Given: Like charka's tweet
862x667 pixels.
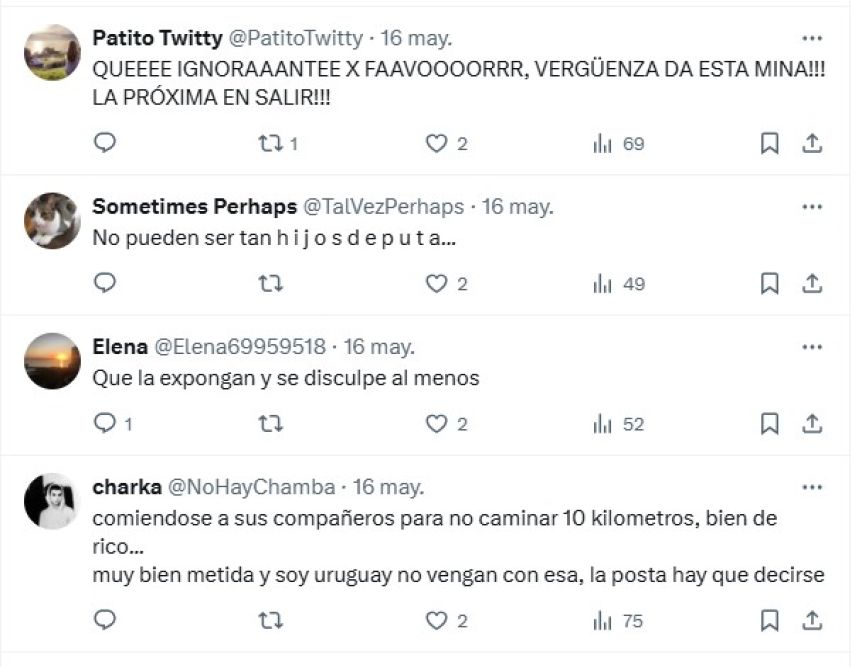Looking at the screenshot, I should (x=436, y=621).
